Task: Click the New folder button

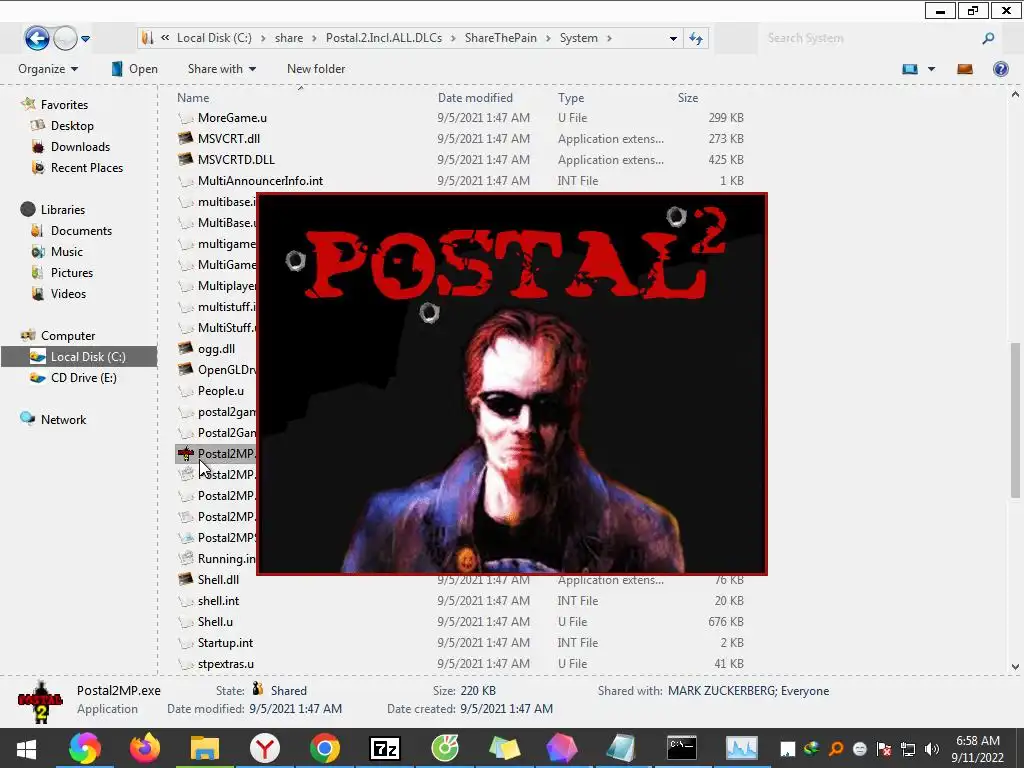Action: (315, 69)
